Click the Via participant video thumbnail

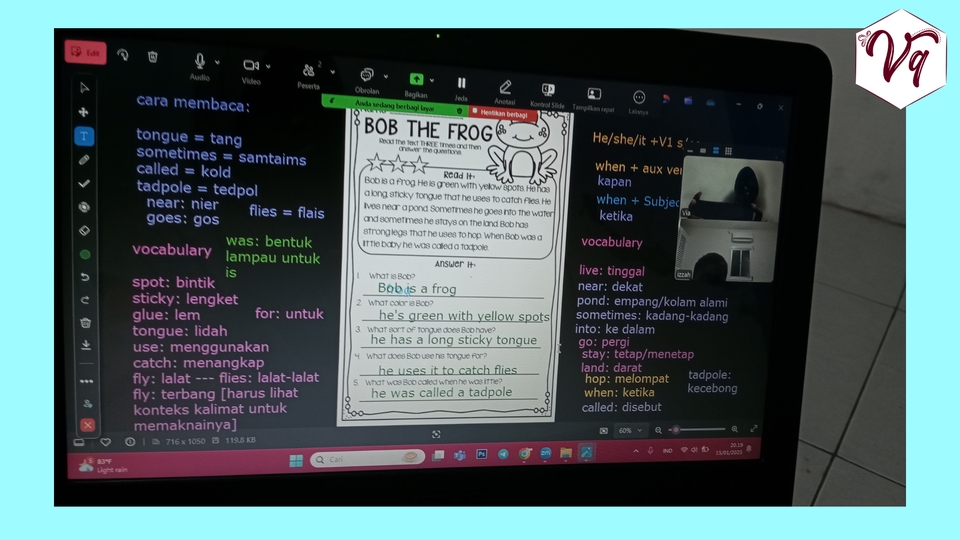(x=732, y=190)
